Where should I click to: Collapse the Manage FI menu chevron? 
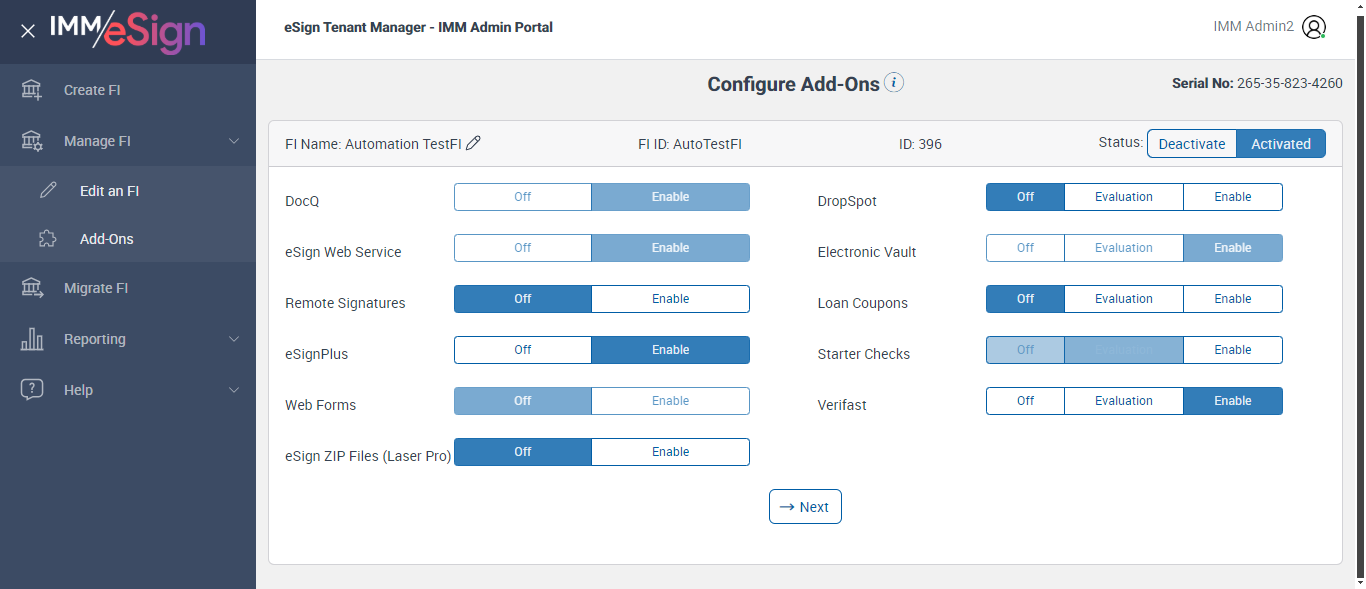[x=234, y=141]
